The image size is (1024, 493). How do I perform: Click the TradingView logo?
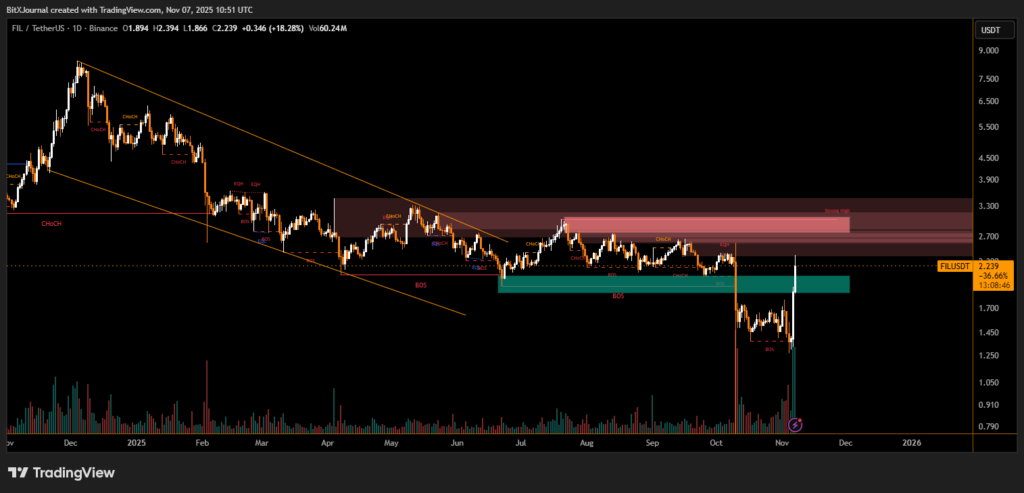(x=60, y=473)
